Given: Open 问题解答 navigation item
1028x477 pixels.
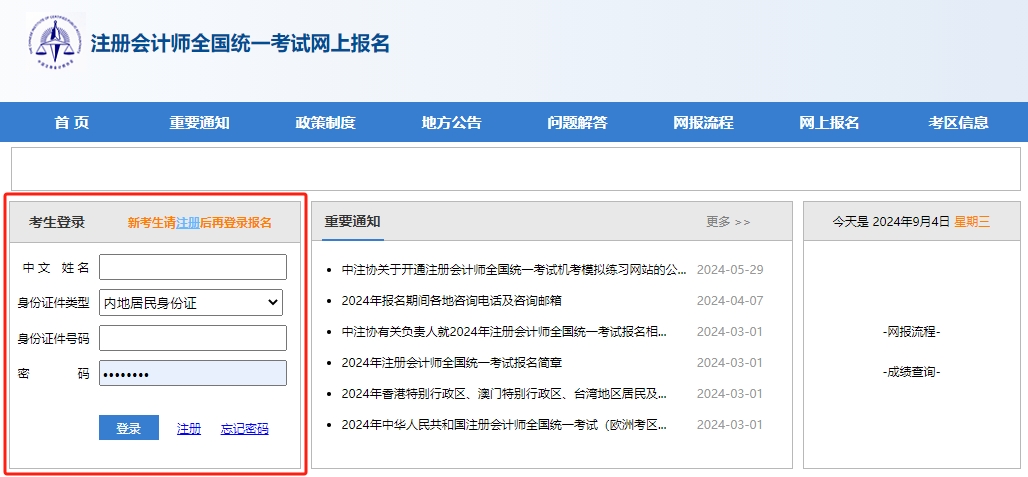Looking at the screenshot, I should coord(577,123).
